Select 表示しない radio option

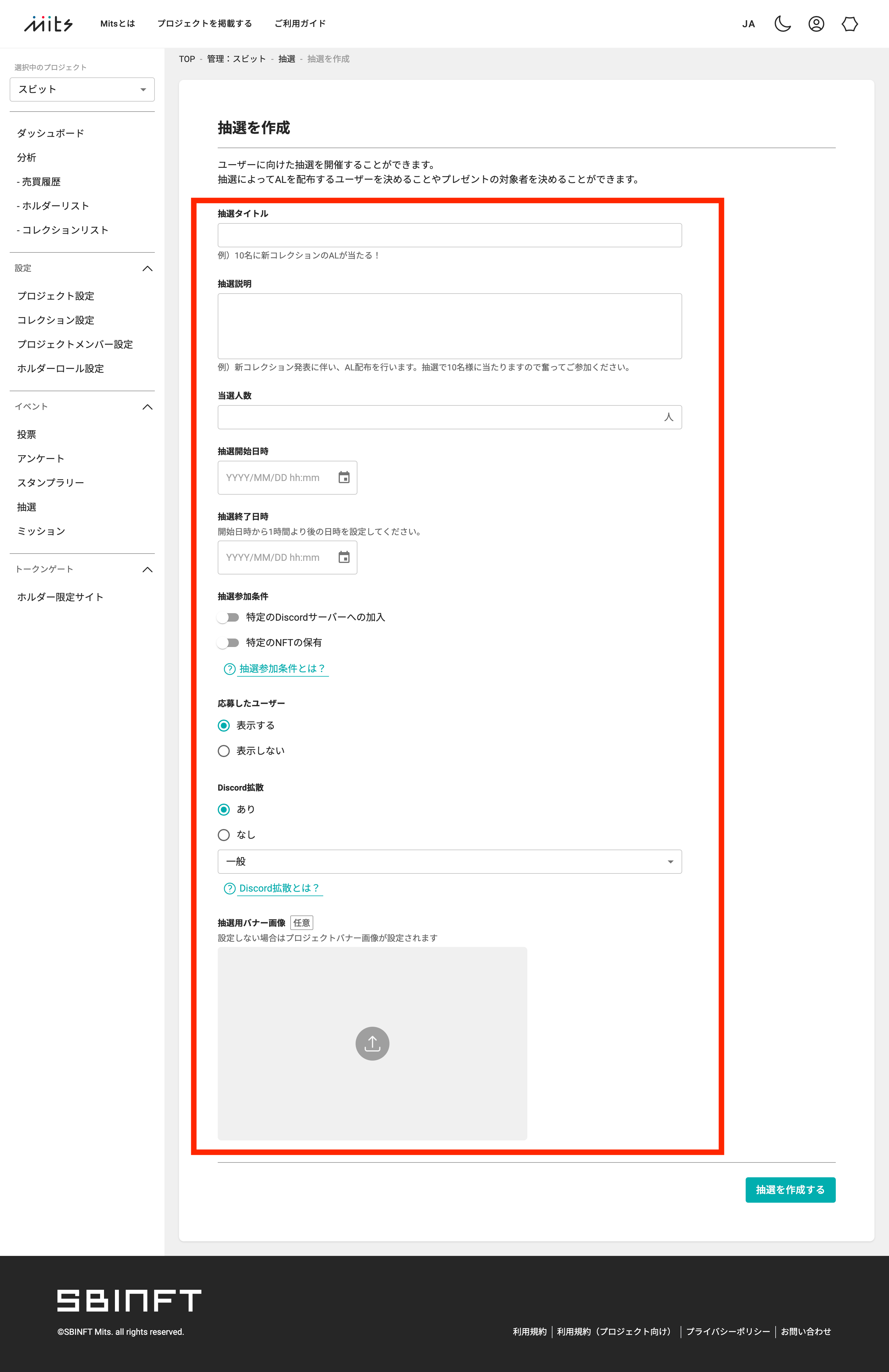point(224,751)
